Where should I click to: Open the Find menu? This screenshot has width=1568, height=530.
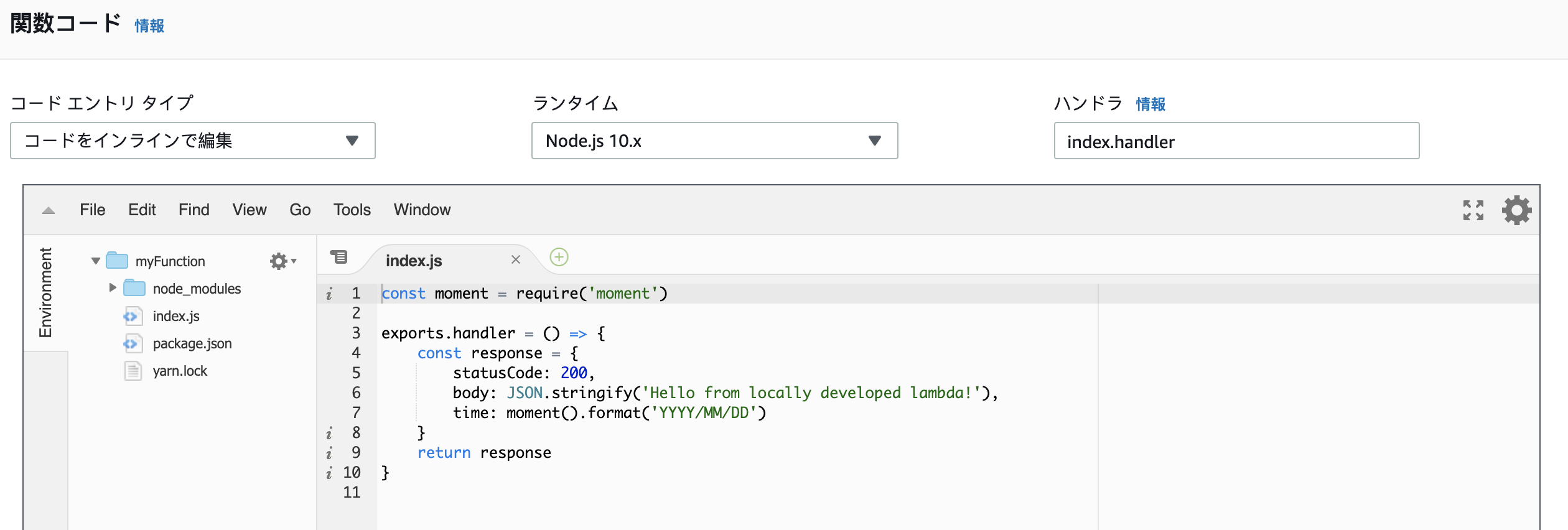[194, 210]
